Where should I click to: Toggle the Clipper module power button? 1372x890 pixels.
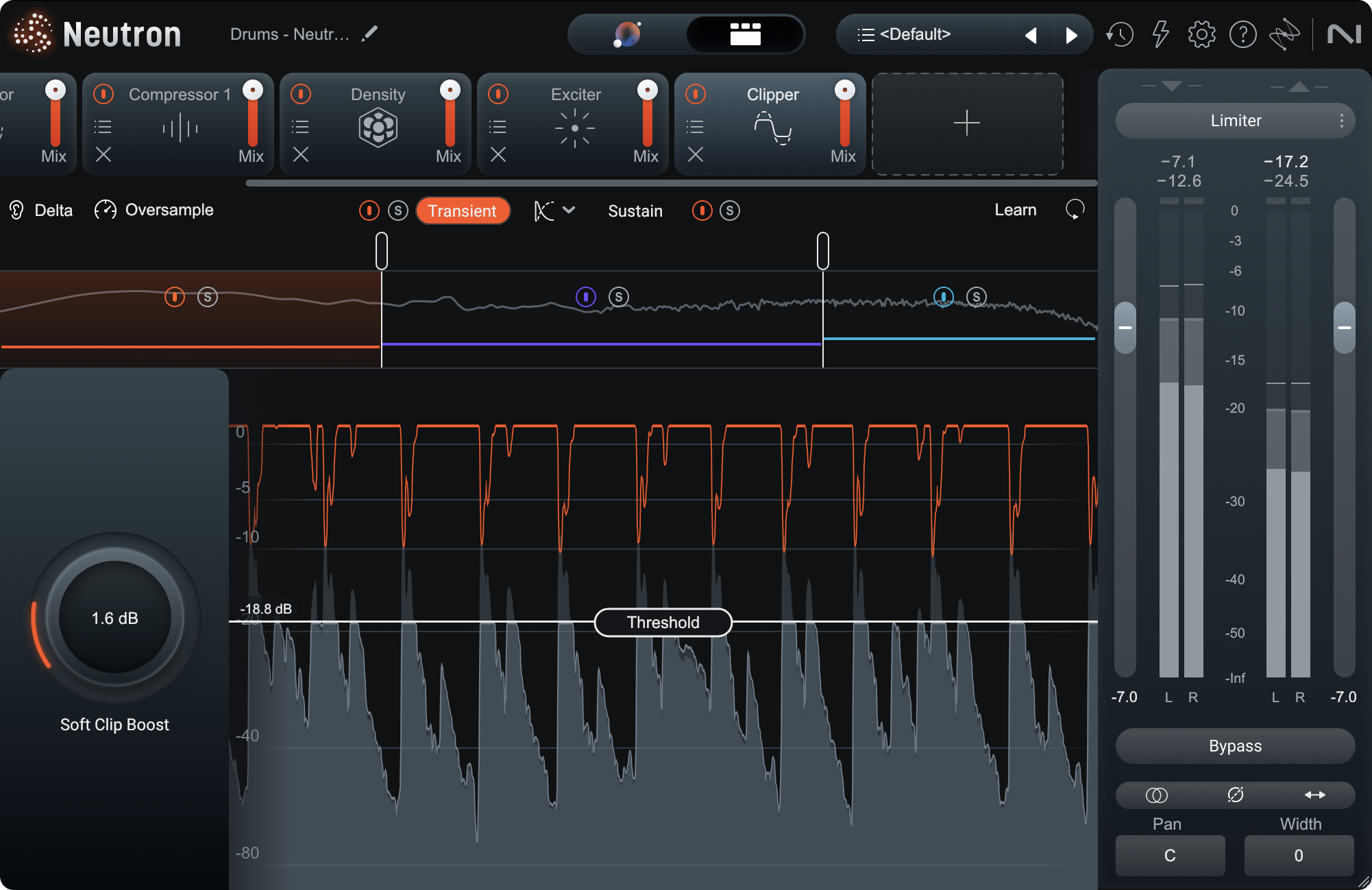(695, 94)
